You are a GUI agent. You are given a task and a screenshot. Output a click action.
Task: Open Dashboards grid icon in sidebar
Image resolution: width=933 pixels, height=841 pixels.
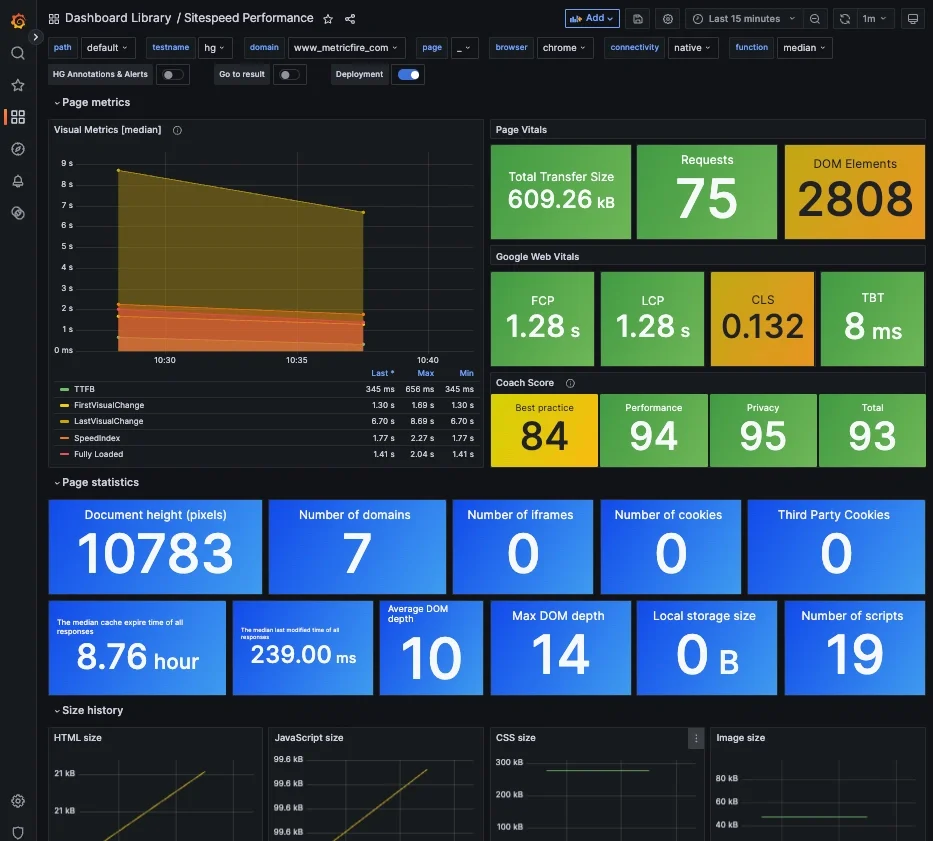click(x=18, y=117)
